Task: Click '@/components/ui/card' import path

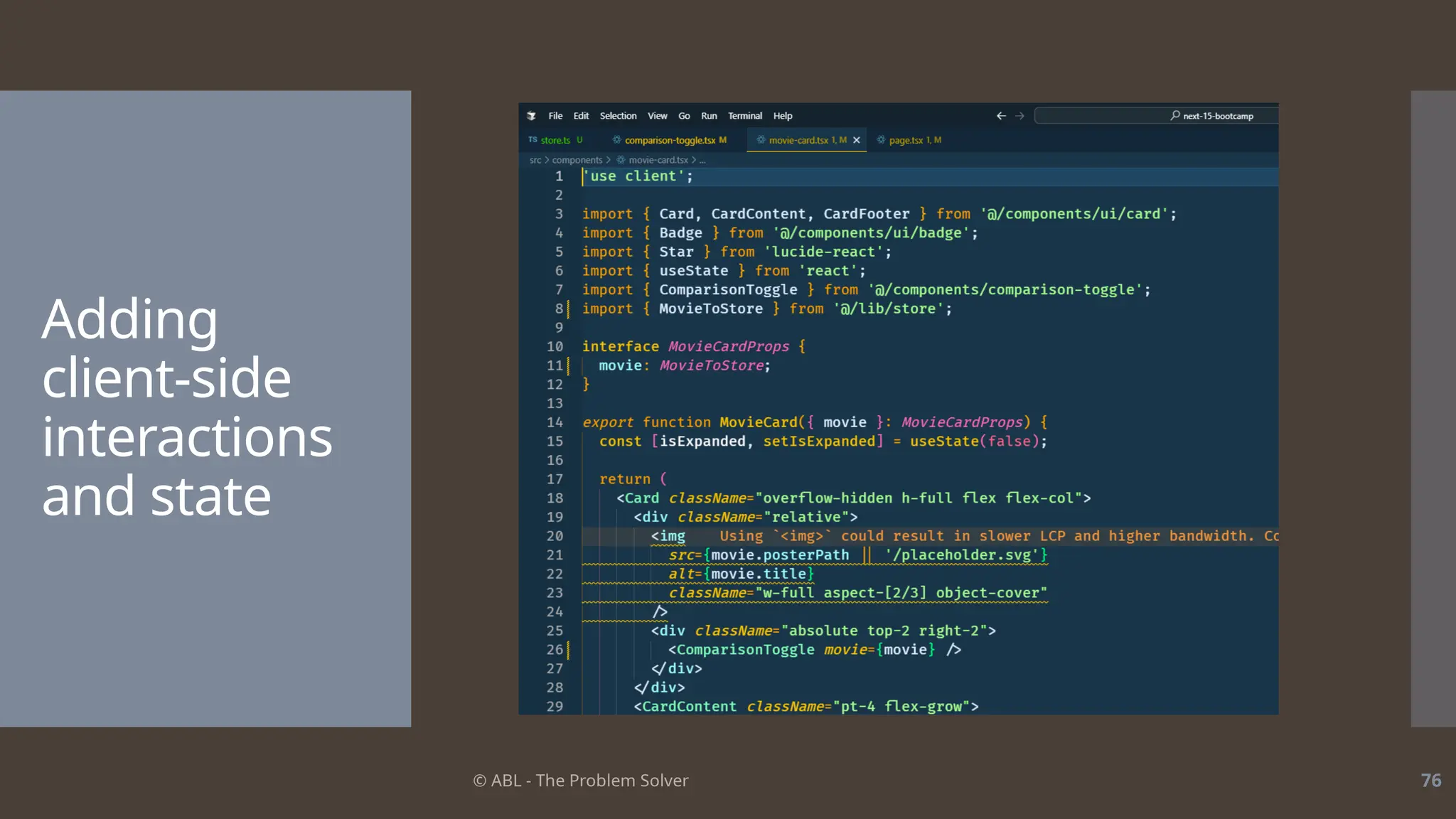Action: click(x=1075, y=214)
